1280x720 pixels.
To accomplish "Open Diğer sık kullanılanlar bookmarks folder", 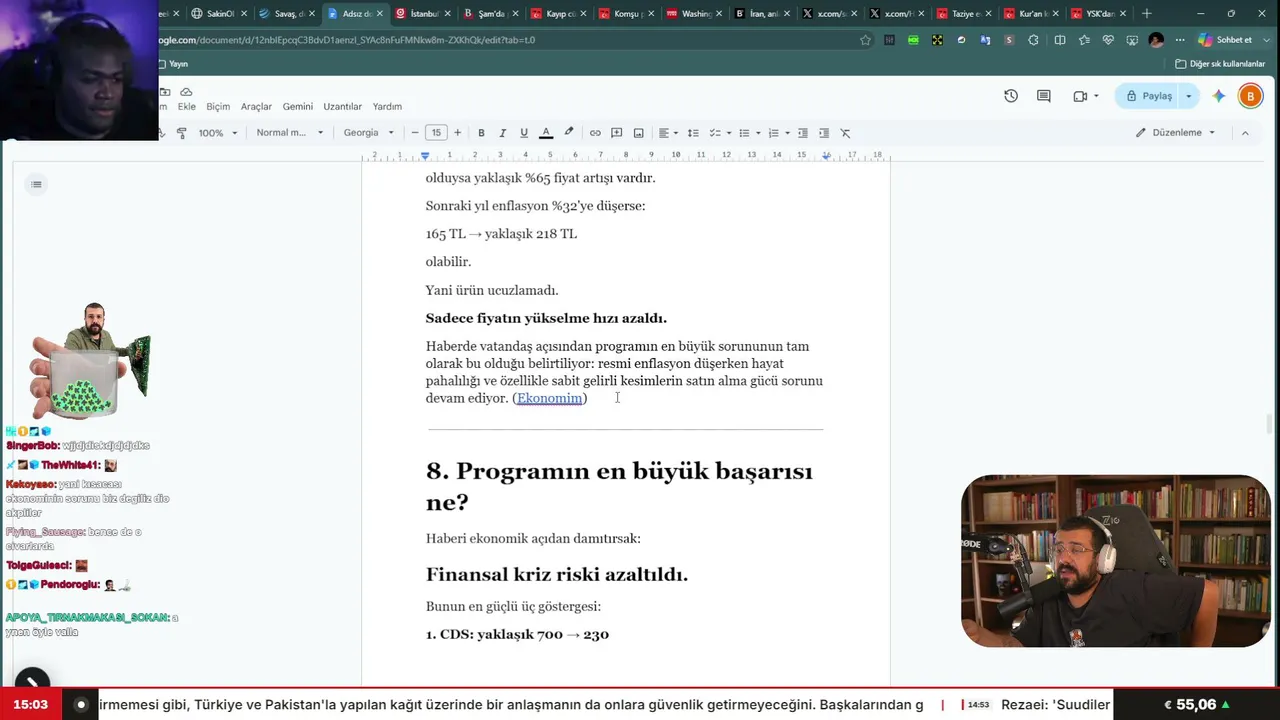I will (x=1220, y=64).
